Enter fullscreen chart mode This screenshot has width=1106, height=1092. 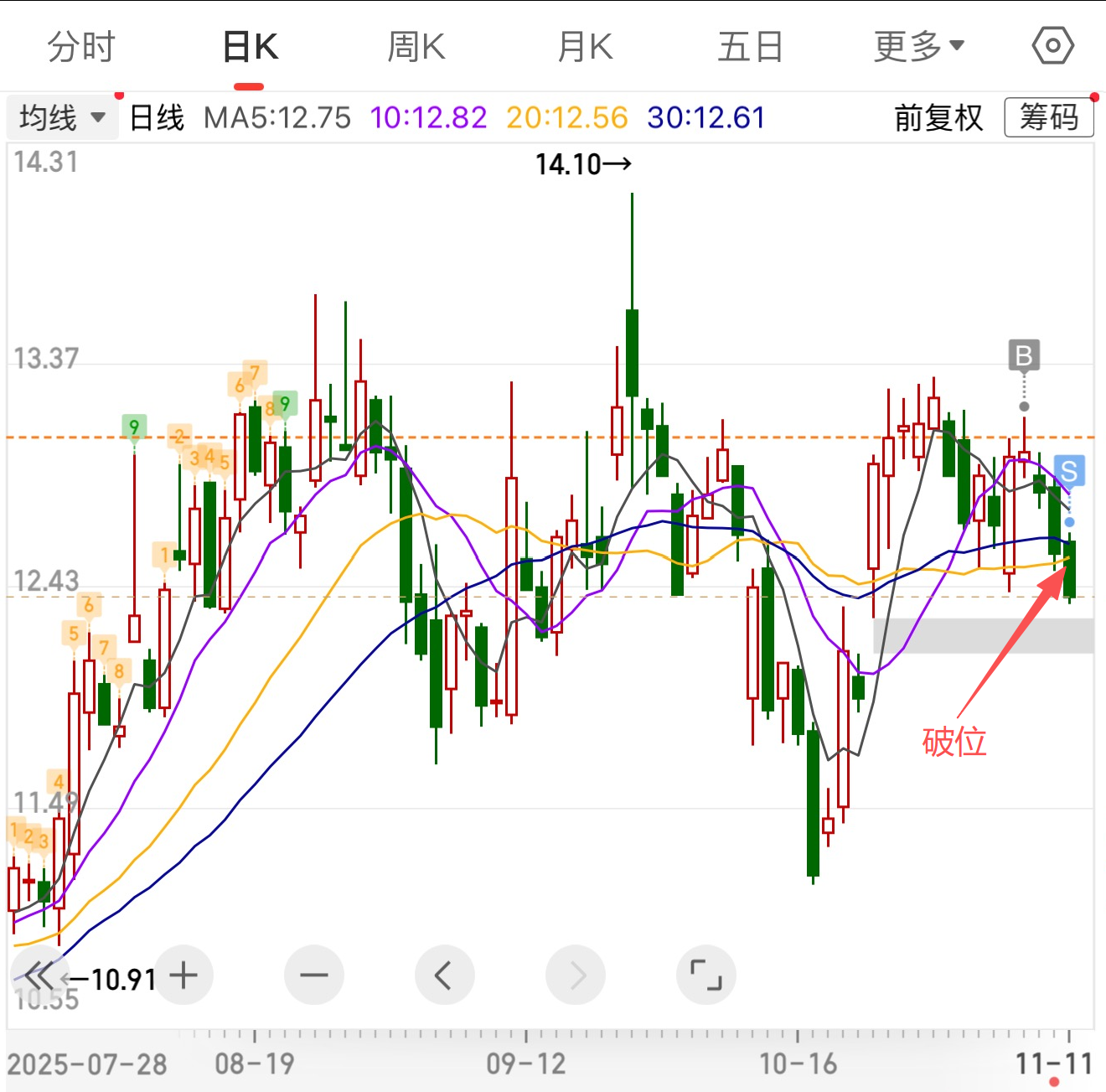pyautogui.click(x=705, y=976)
